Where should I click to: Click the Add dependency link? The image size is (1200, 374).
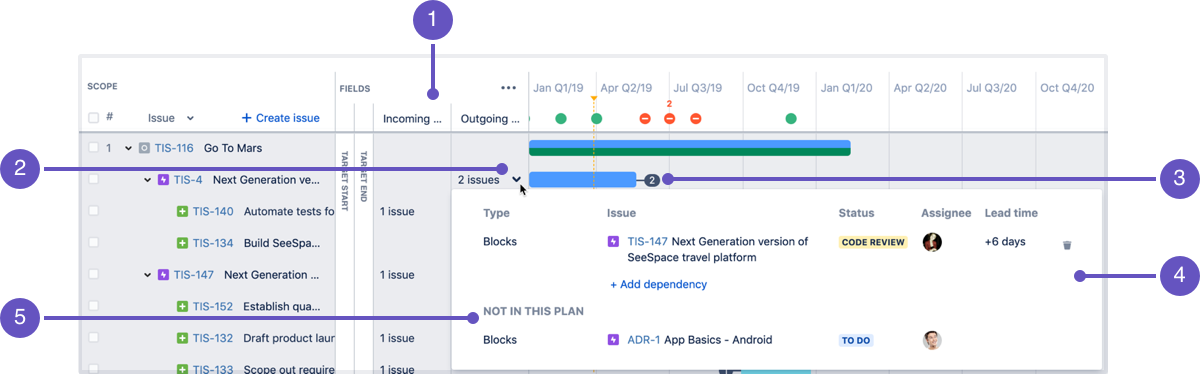658,284
